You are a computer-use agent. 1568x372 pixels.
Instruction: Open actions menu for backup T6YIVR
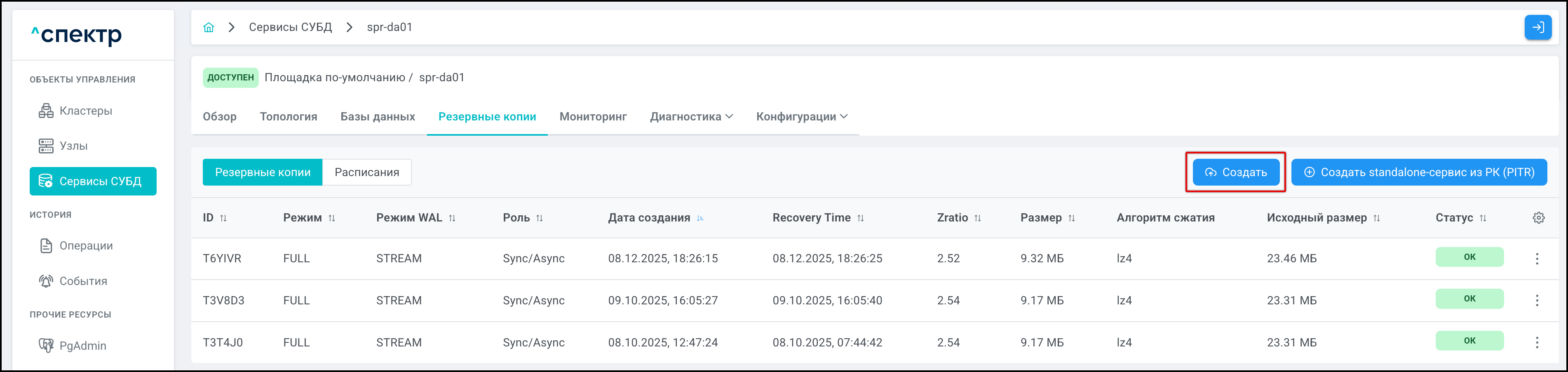click(x=1537, y=259)
